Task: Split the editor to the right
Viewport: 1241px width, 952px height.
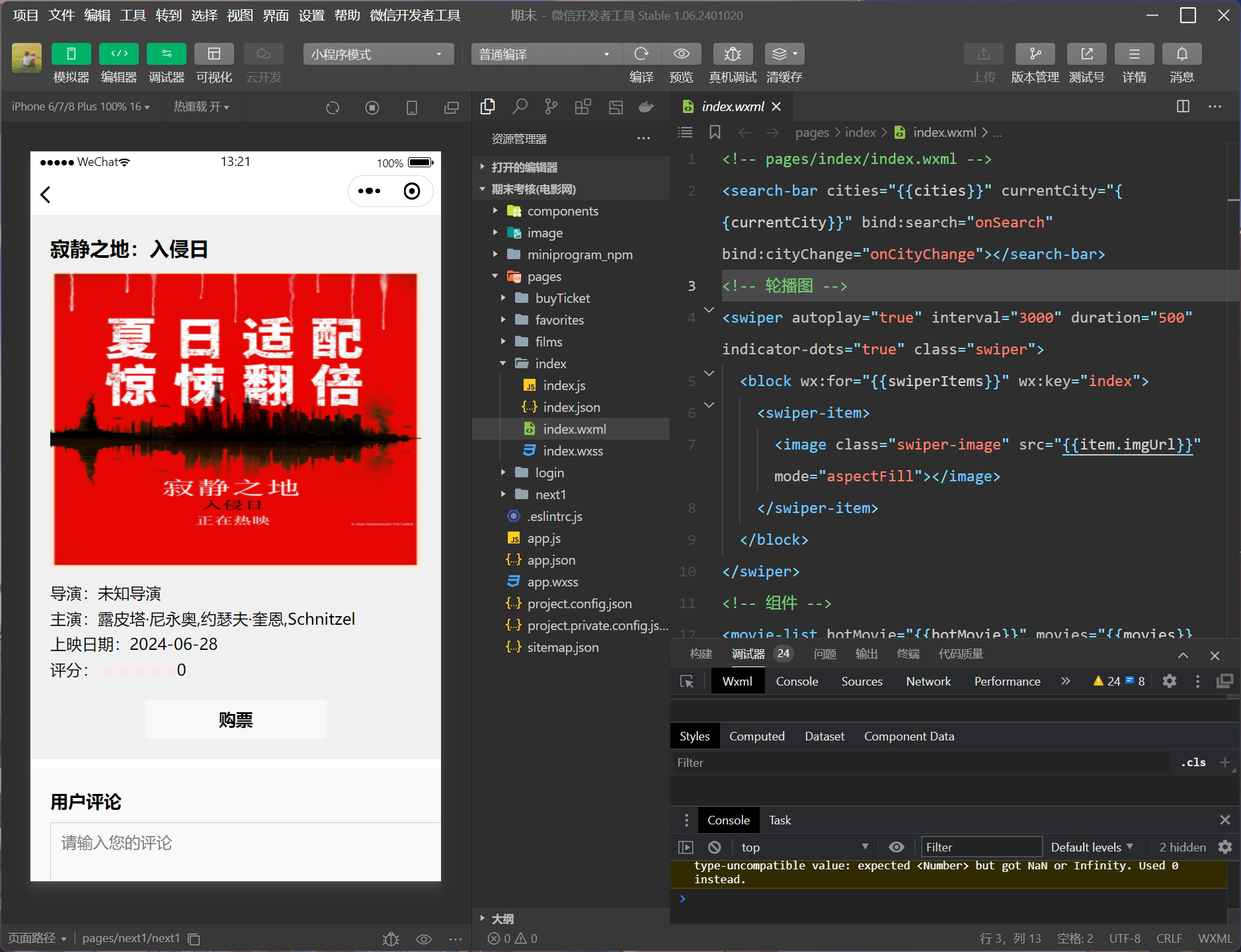Action: click(x=1183, y=106)
